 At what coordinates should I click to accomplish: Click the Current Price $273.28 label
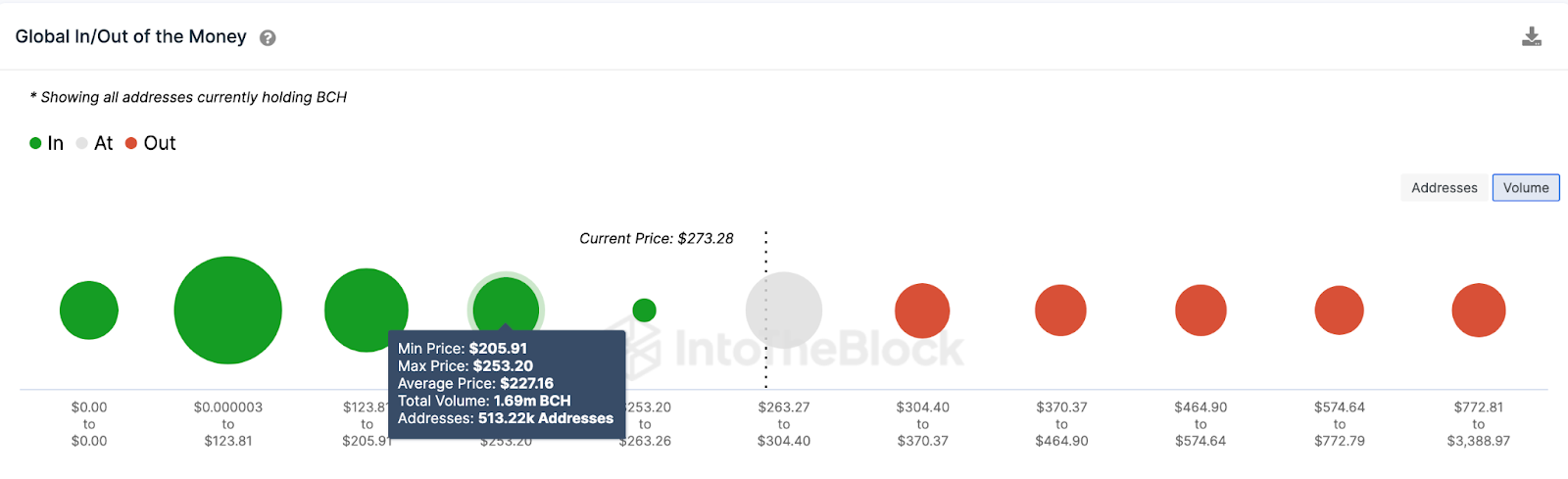coord(657,238)
